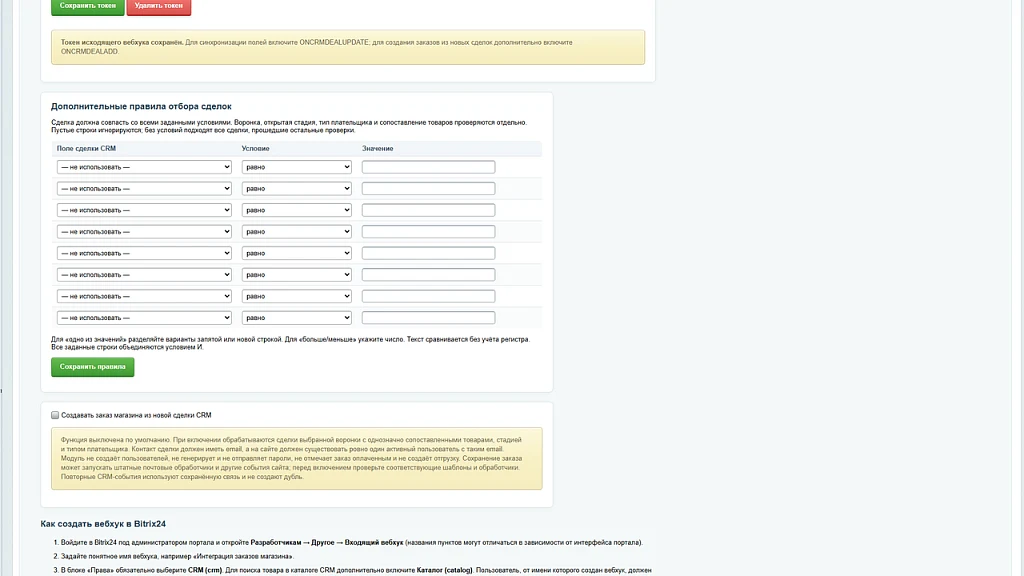Open the равно condition dropdown in the eighth rule row

click(x=296, y=318)
